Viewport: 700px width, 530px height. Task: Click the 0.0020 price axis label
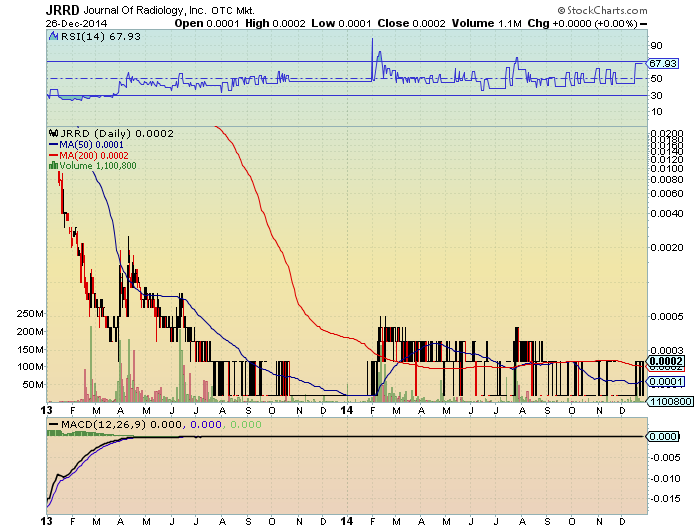click(x=667, y=248)
